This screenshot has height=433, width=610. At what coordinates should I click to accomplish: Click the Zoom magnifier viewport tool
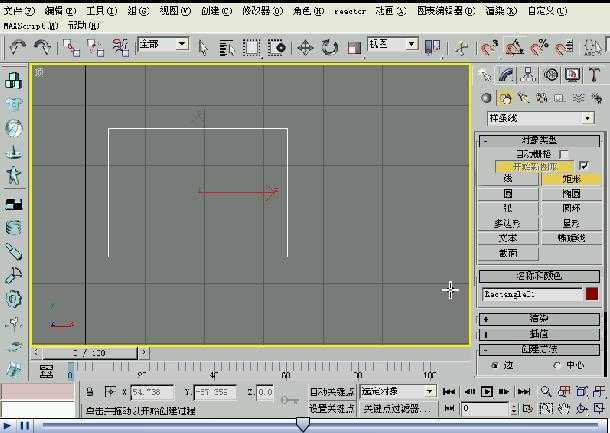pyautogui.click(x=546, y=391)
